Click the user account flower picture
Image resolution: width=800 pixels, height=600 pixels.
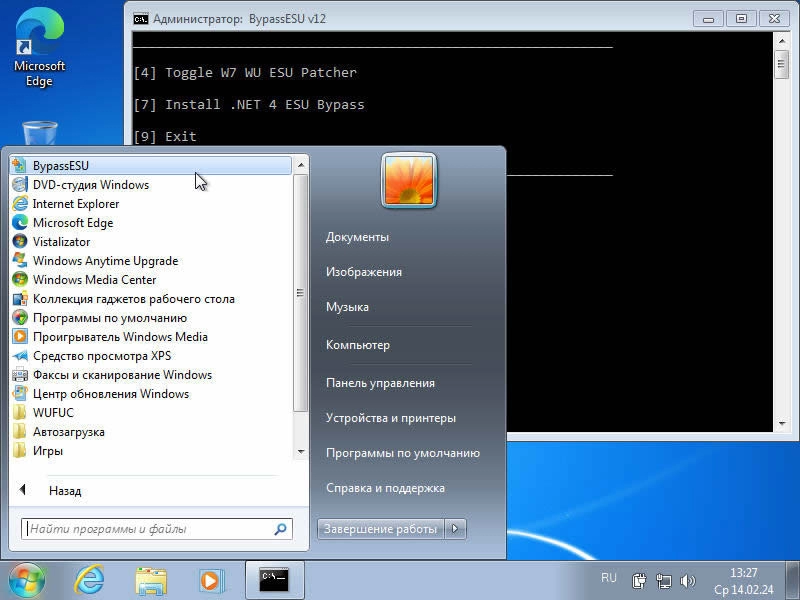coord(409,180)
